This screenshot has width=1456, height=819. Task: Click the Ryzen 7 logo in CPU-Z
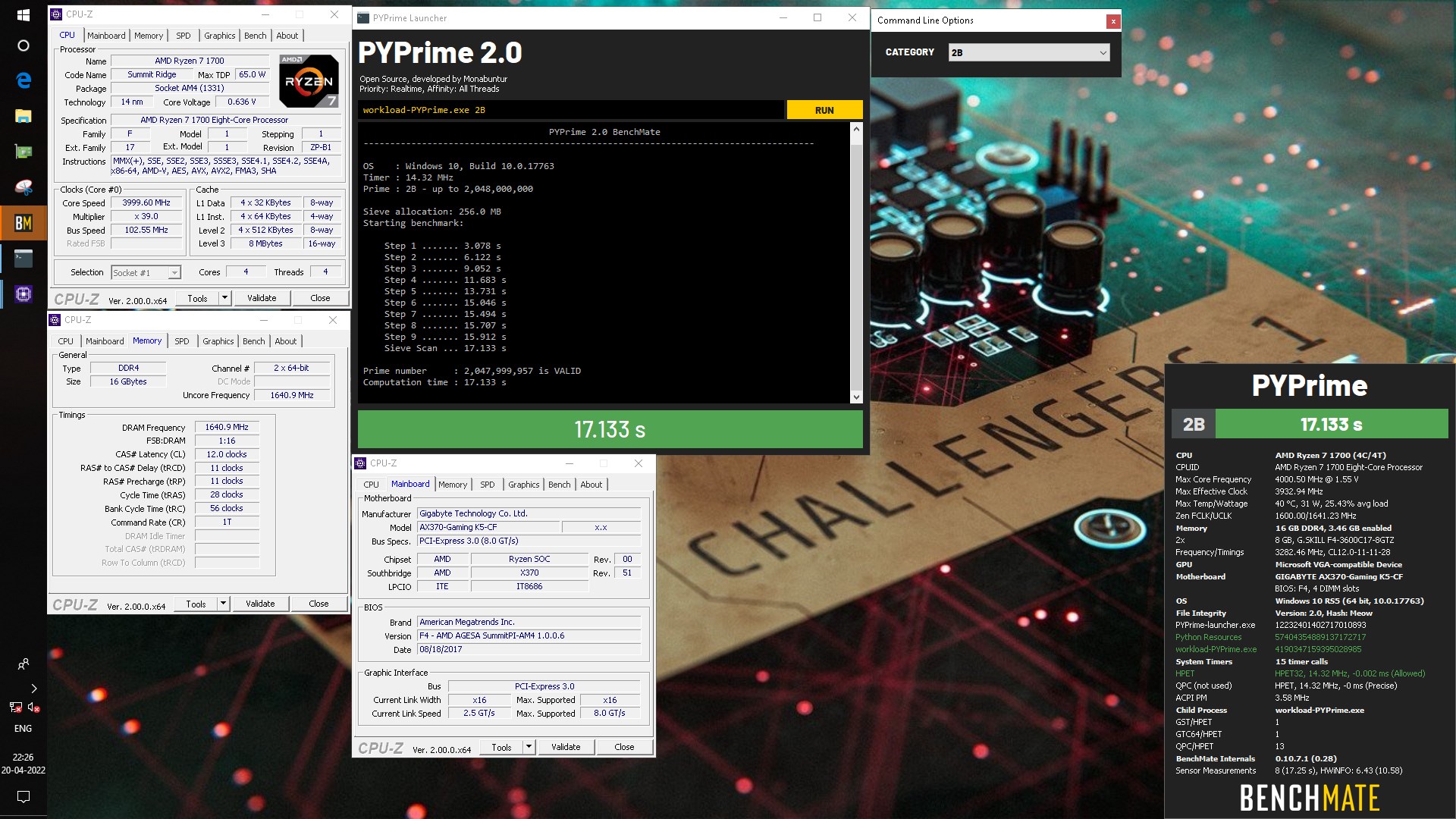click(309, 80)
